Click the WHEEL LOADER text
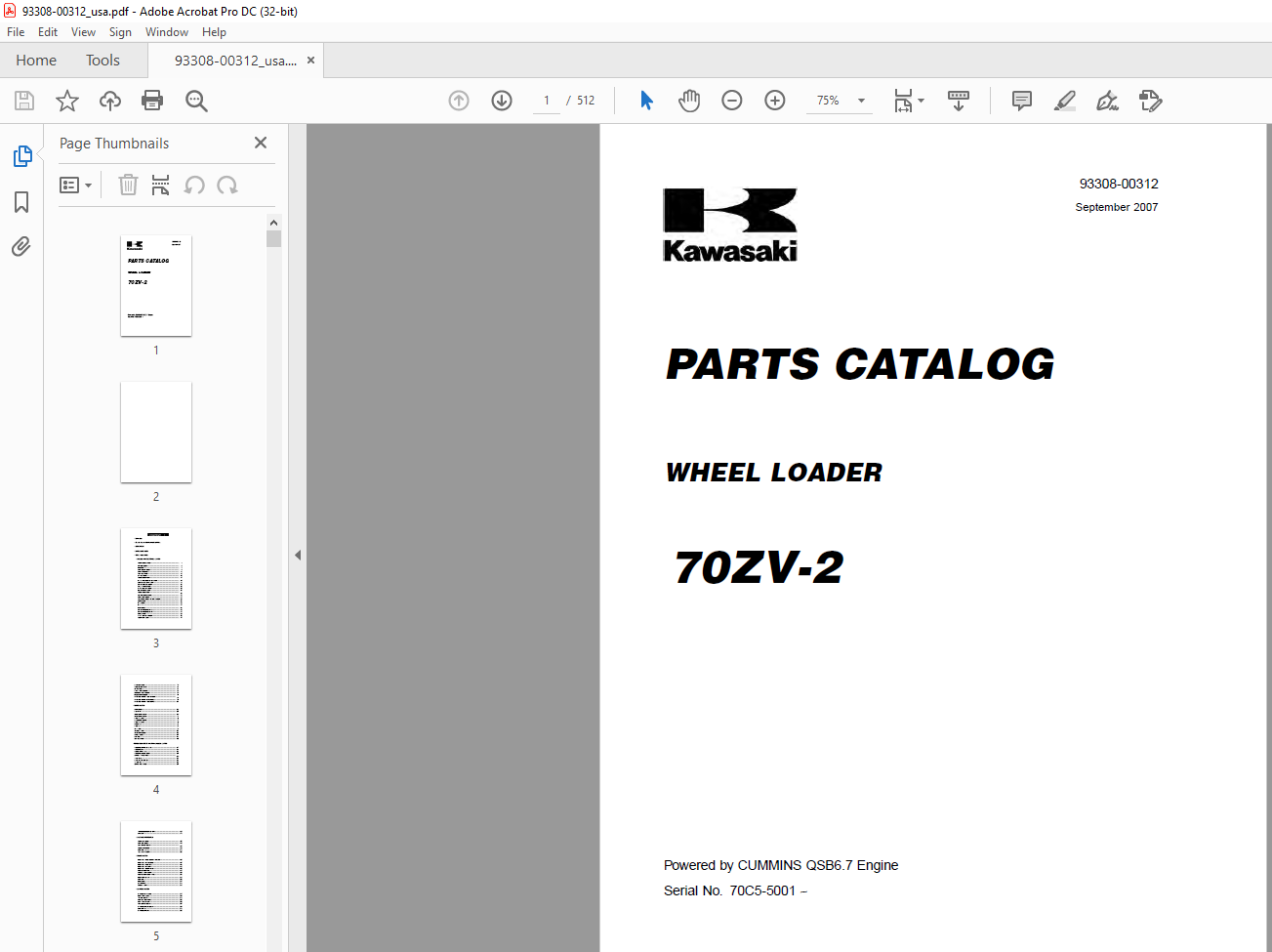The width and height of the screenshot is (1272, 952). click(x=774, y=473)
